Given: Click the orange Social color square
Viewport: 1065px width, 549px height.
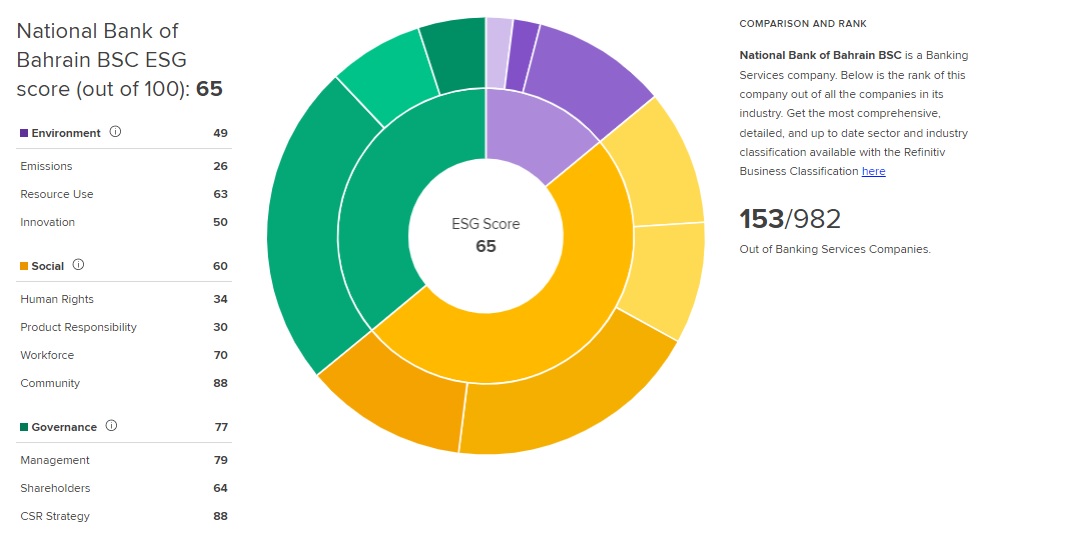Looking at the screenshot, I should [24, 266].
